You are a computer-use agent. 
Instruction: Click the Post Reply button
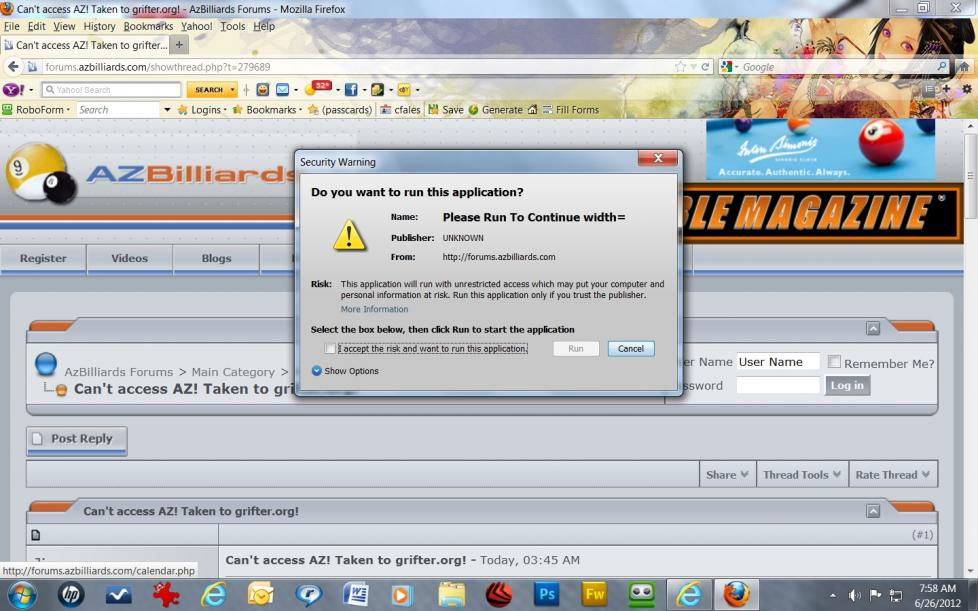tap(77, 439)
